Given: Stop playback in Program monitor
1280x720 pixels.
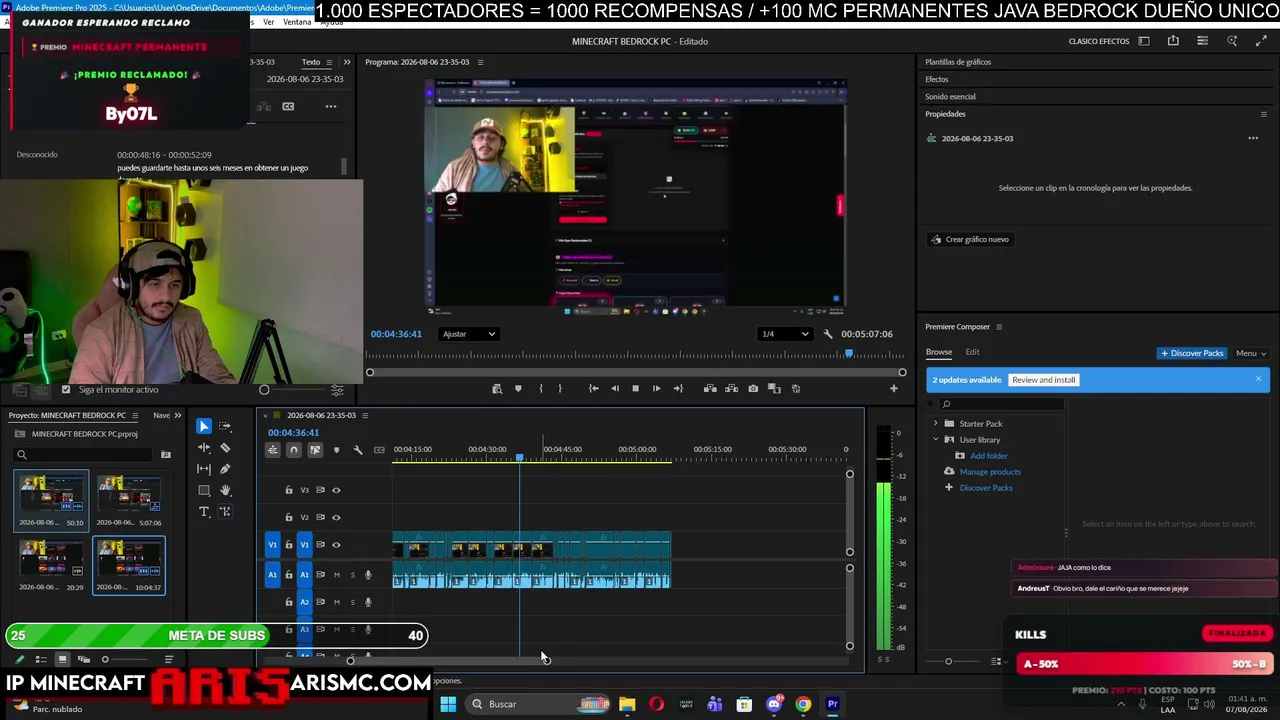Looking at the screenshot, I should click(635, 389).
